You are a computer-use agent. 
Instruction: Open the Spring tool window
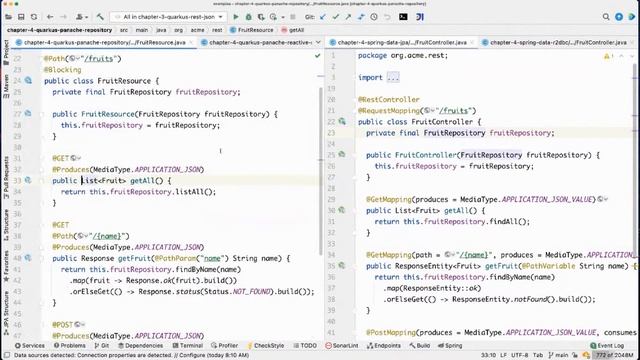pyautogui.click(x=450, y=345)
